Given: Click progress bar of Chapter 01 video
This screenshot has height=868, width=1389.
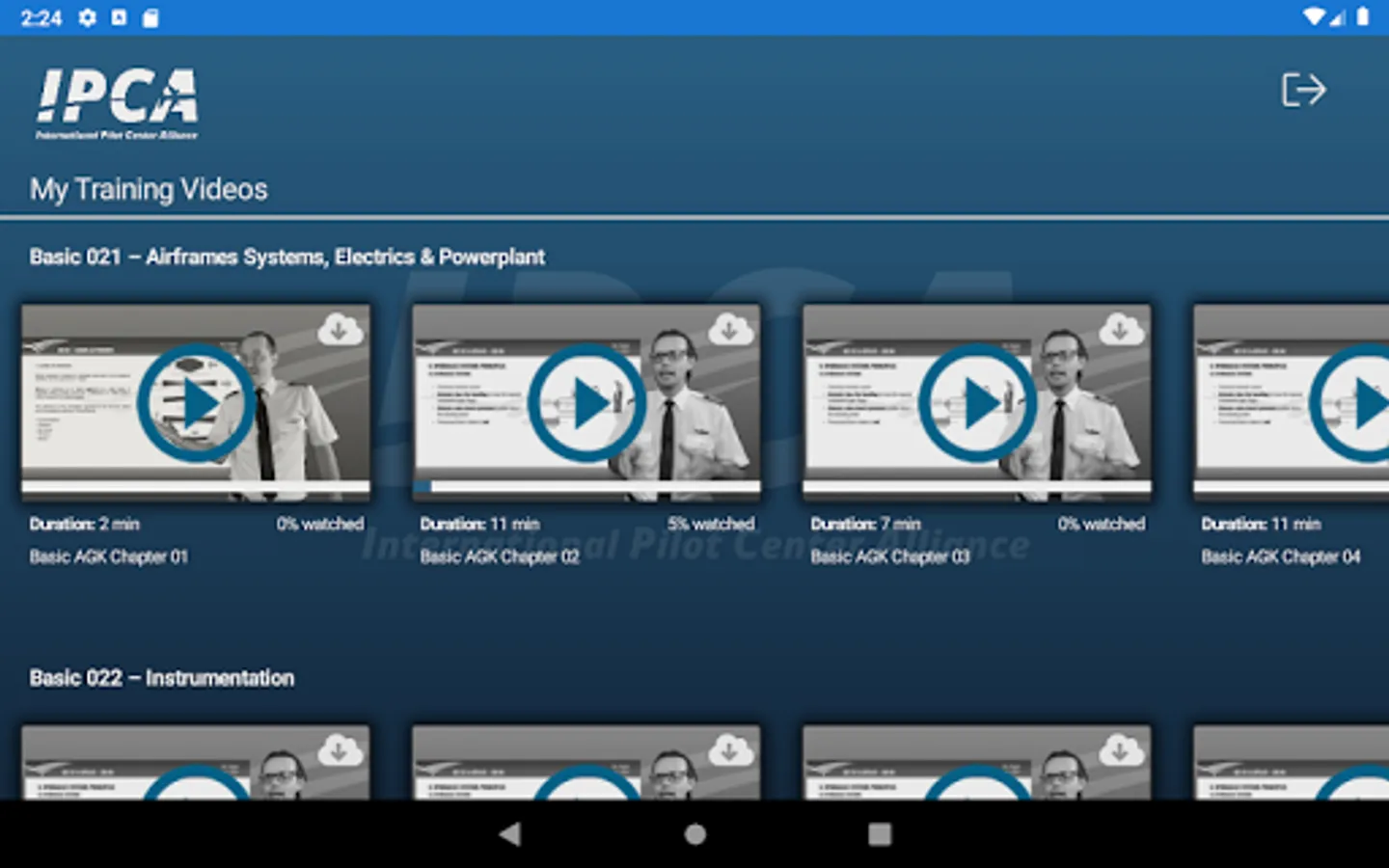Looking at the screenshot, I should (196, 487).
